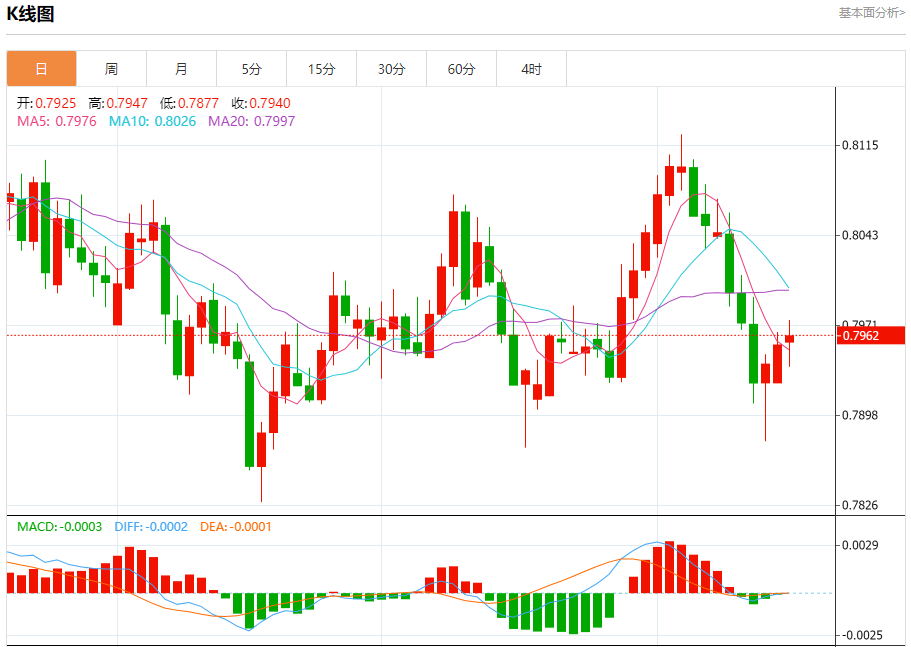Screen dimensions: 911x647
Task: Click the MA20 value label
Action: tap(252, 121)
